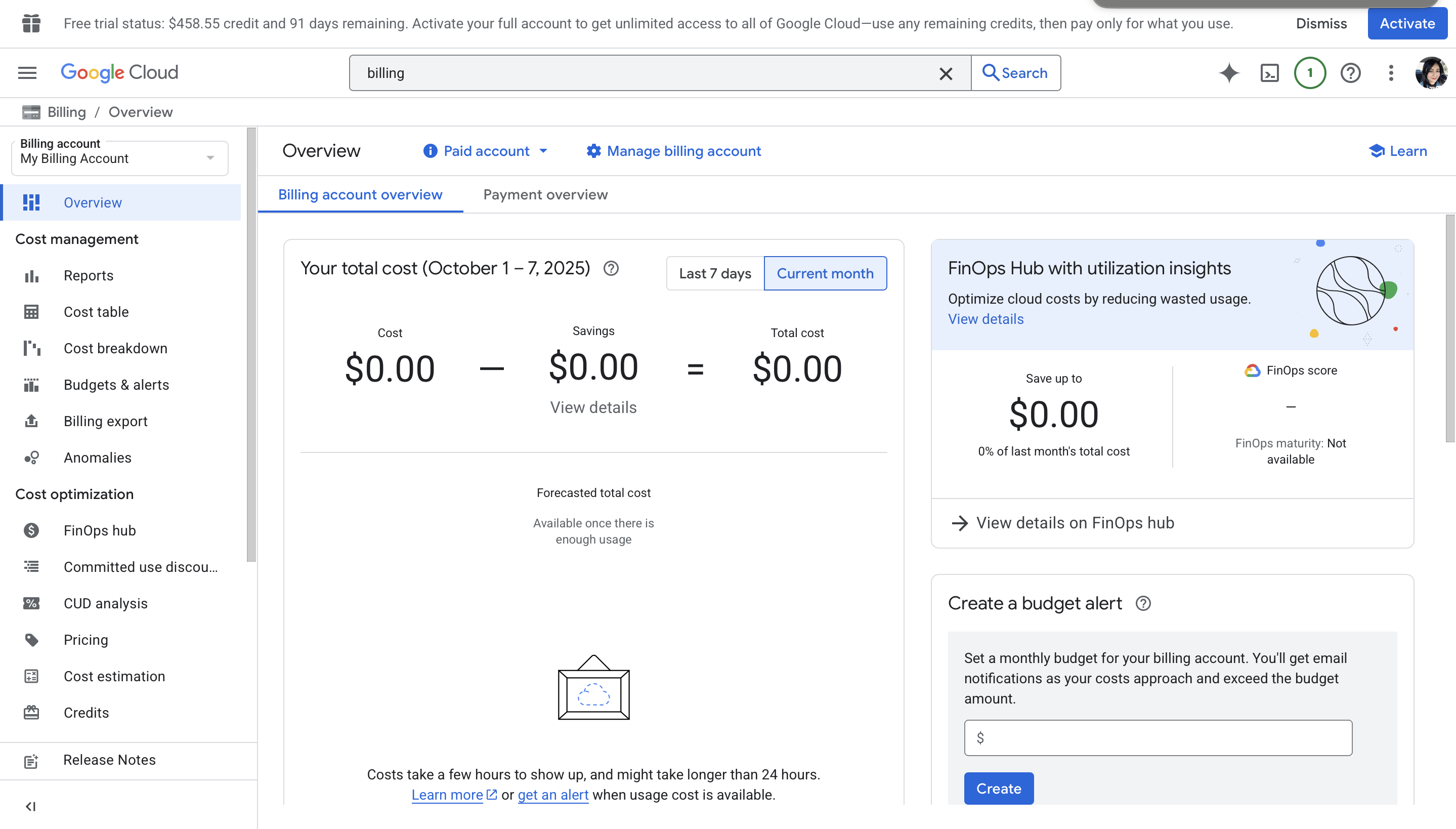1456x829 pixels.
Task: Open Budgets & alerts in sidebar
Action: click(x=116, y=385)
